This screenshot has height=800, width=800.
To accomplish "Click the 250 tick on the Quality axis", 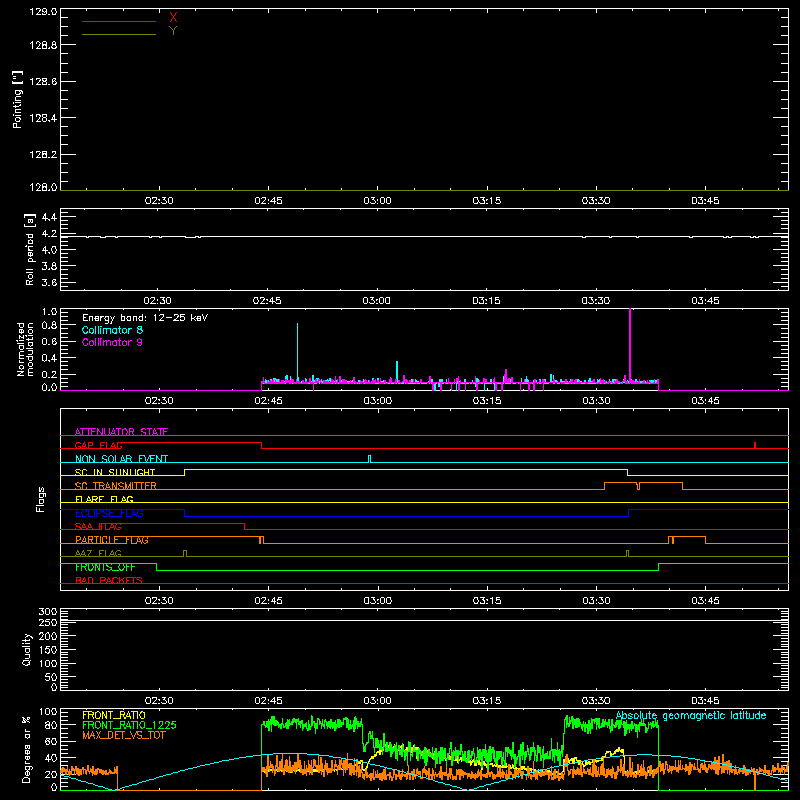I will coord(47,623).
